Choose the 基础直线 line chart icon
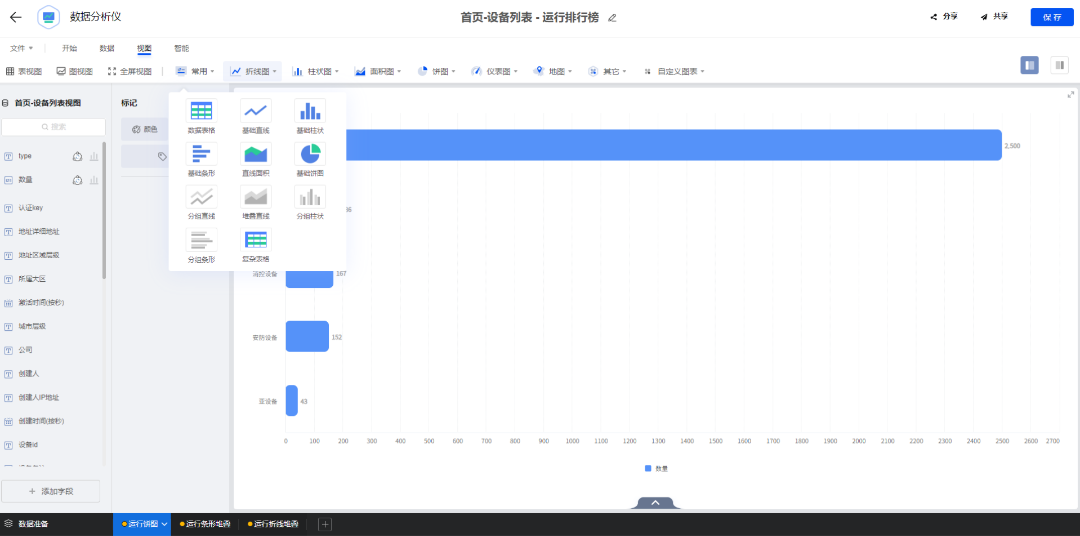 [256, 111]
